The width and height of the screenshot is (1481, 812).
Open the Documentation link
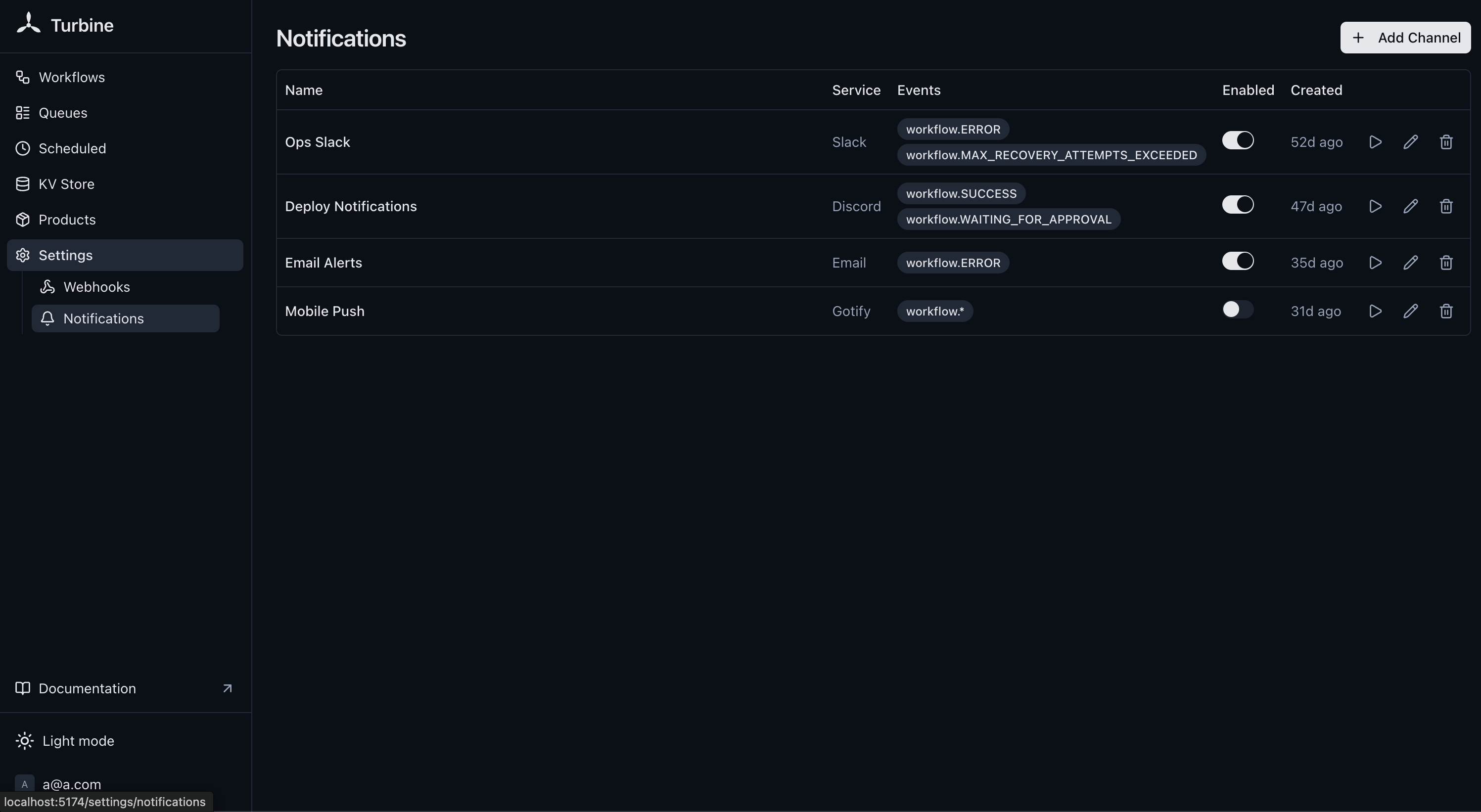[125, 688]
